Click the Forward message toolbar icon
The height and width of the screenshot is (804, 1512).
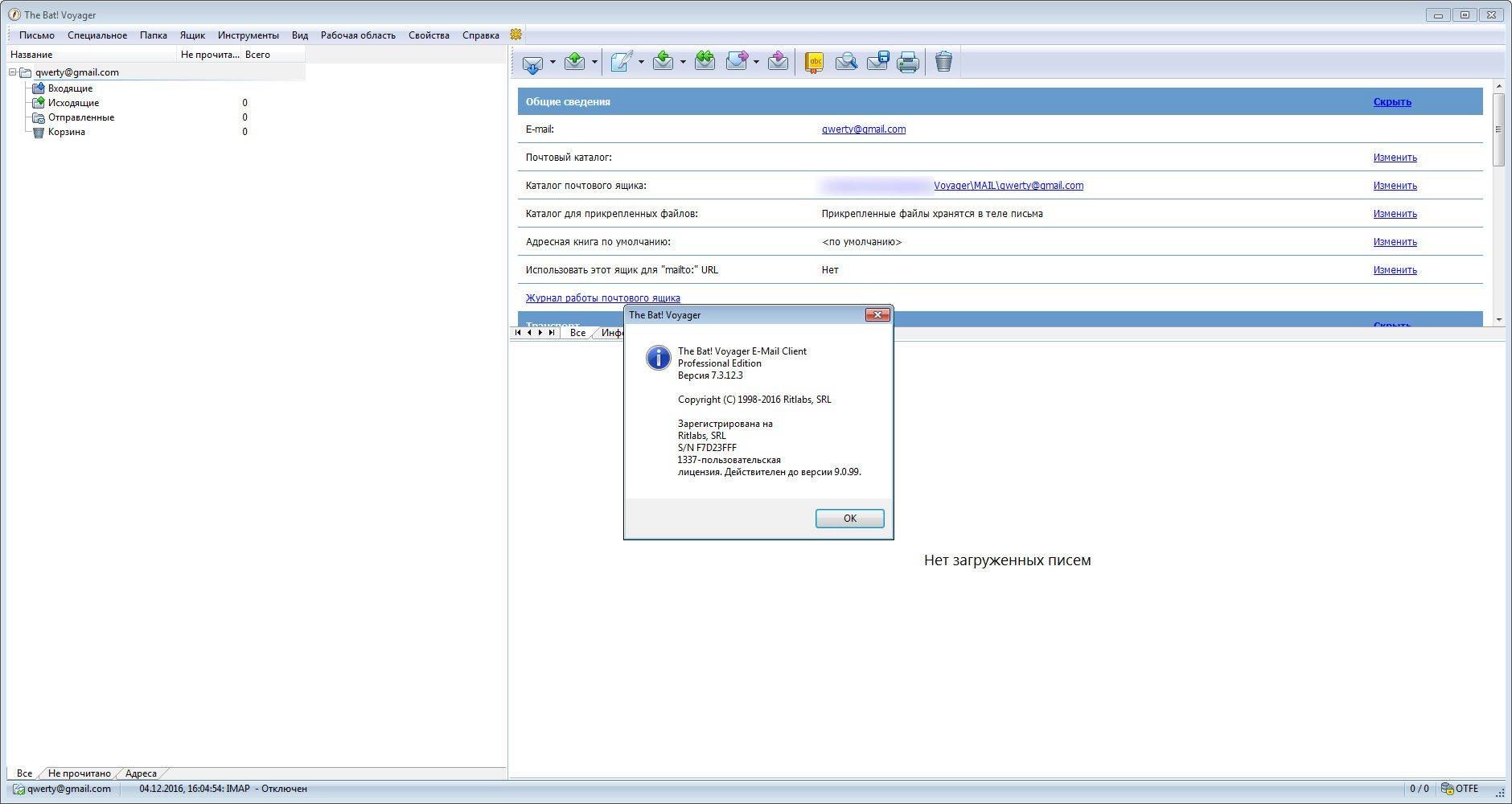click(737, 61)
